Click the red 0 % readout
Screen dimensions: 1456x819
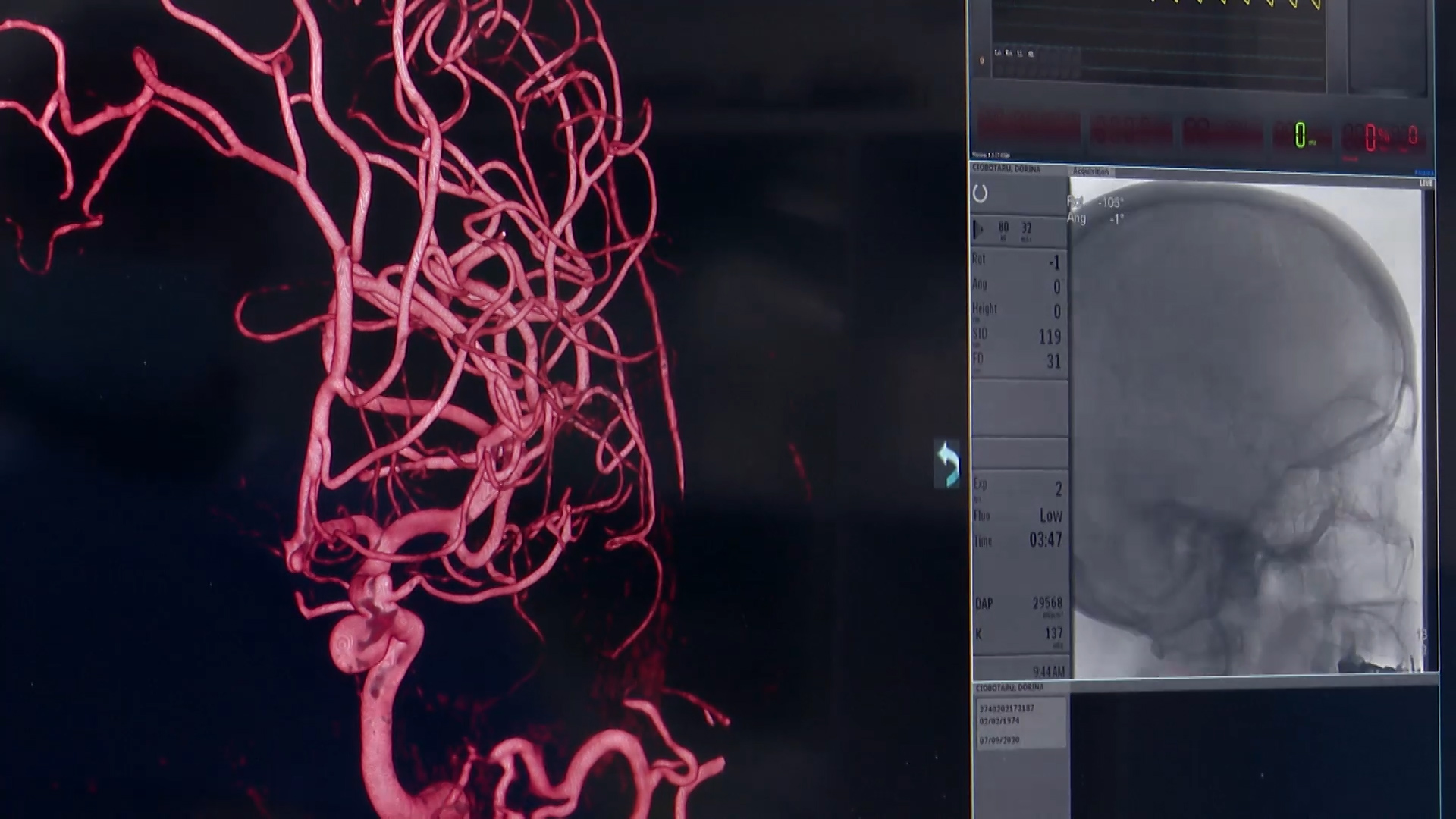point(1371,137)
